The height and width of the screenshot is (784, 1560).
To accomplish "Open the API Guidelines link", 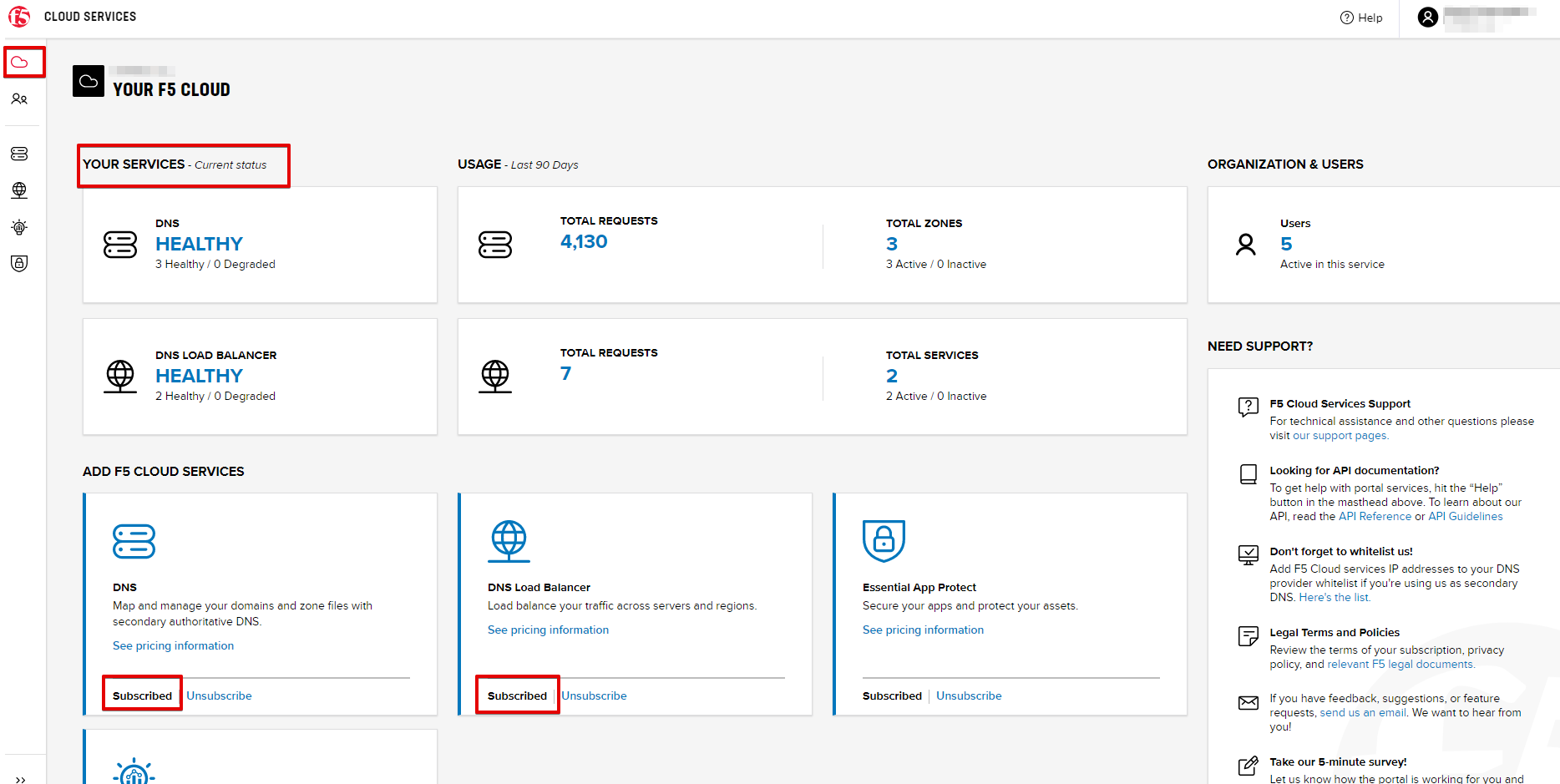I will pos(1465,517).
